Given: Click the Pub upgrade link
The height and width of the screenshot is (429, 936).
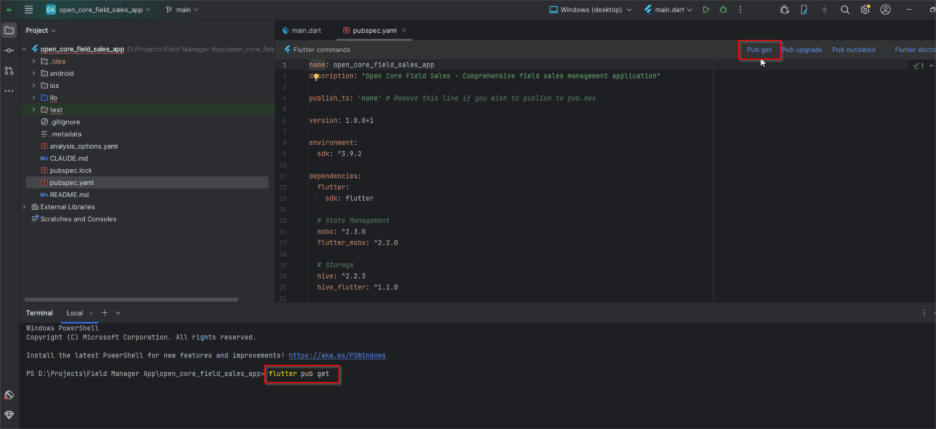Looking at the screenshot, I should (801, 49).
